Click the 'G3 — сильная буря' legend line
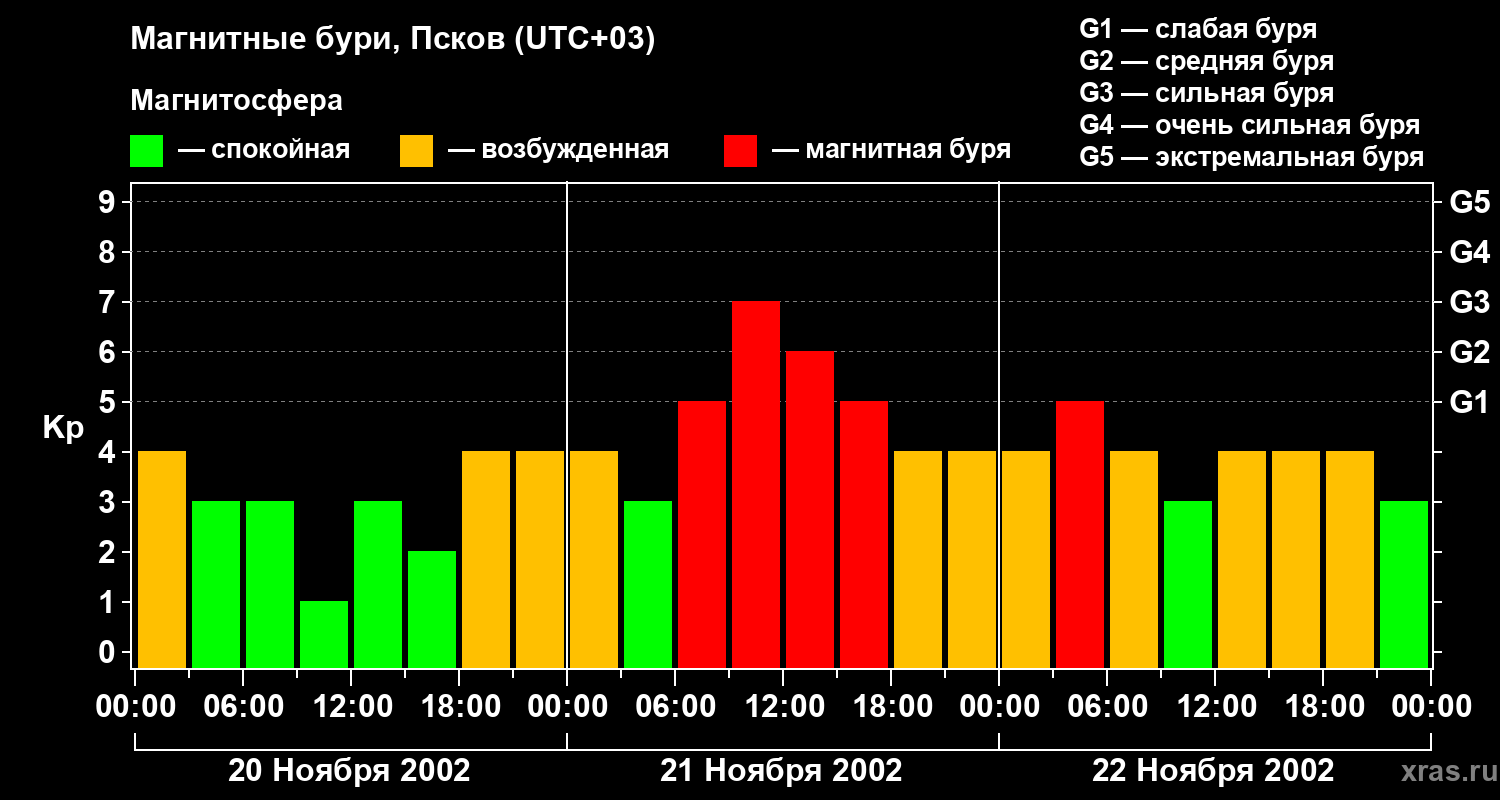This screenshot has width=1500, height=800. (1206, 93)
